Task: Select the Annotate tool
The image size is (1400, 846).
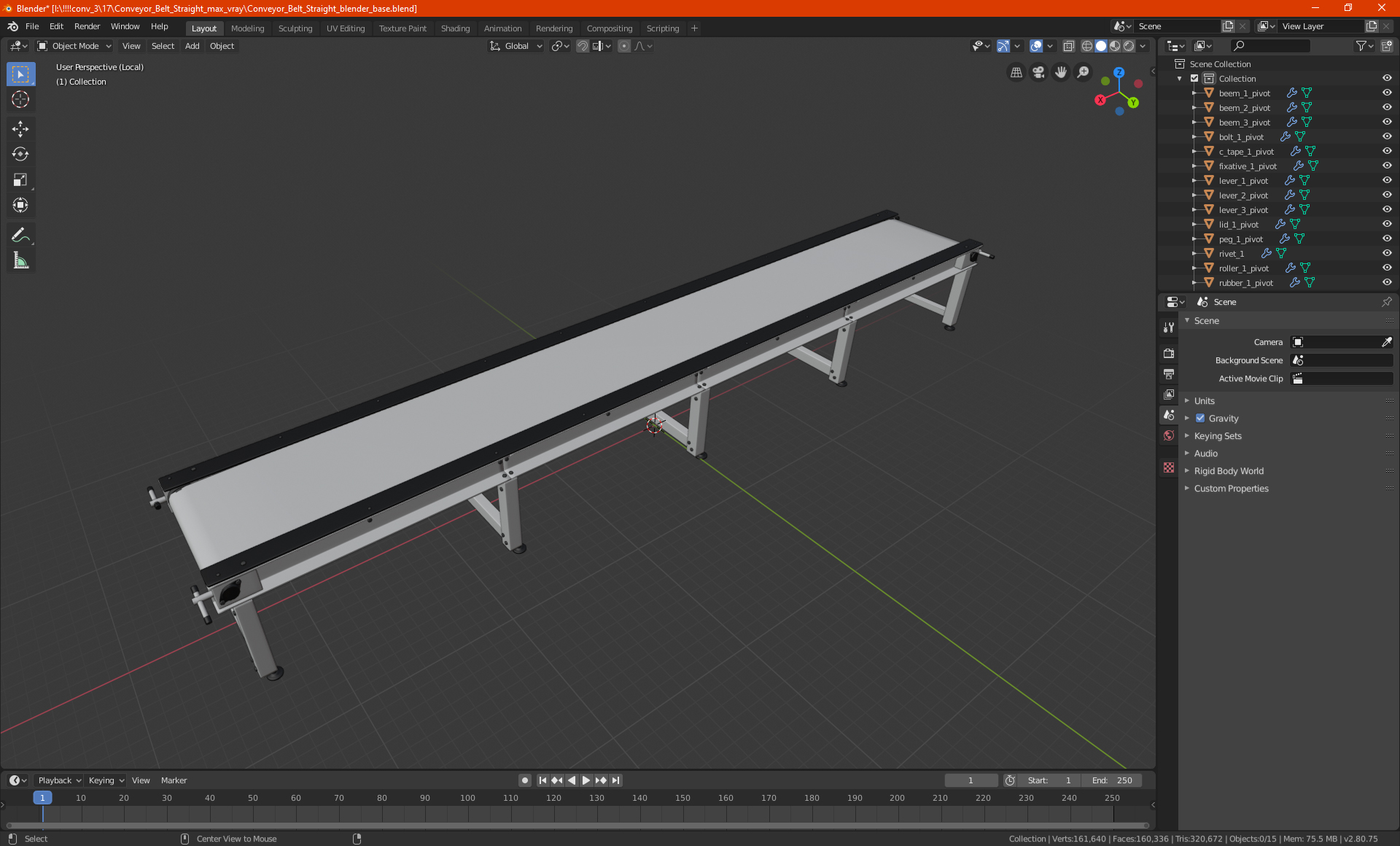Action: pos(20,235)
